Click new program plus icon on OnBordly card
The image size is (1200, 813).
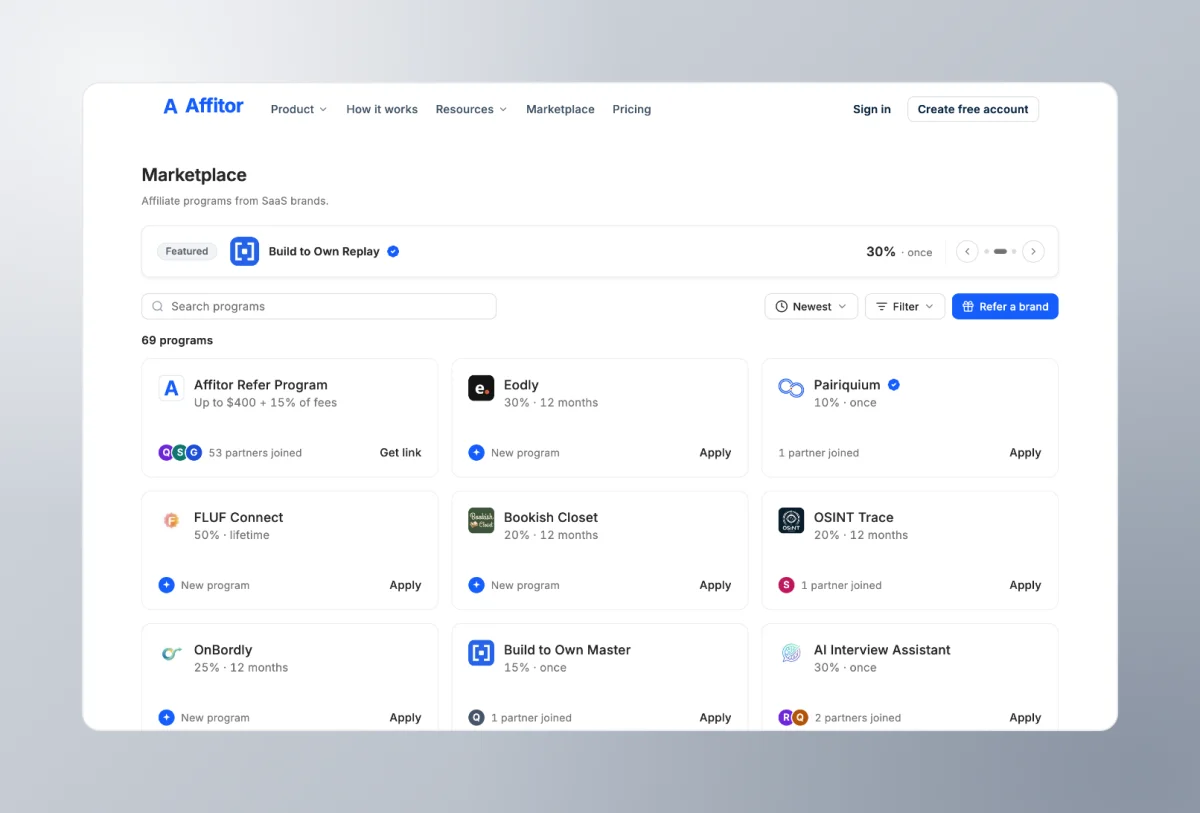(166, 718)
